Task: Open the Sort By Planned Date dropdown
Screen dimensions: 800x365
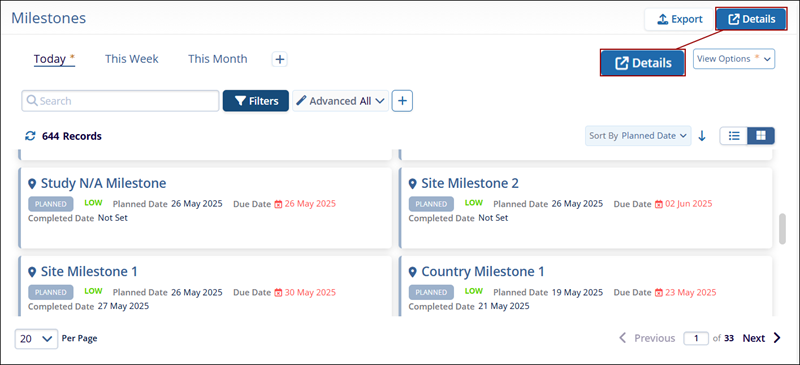Action: [638, 136]
